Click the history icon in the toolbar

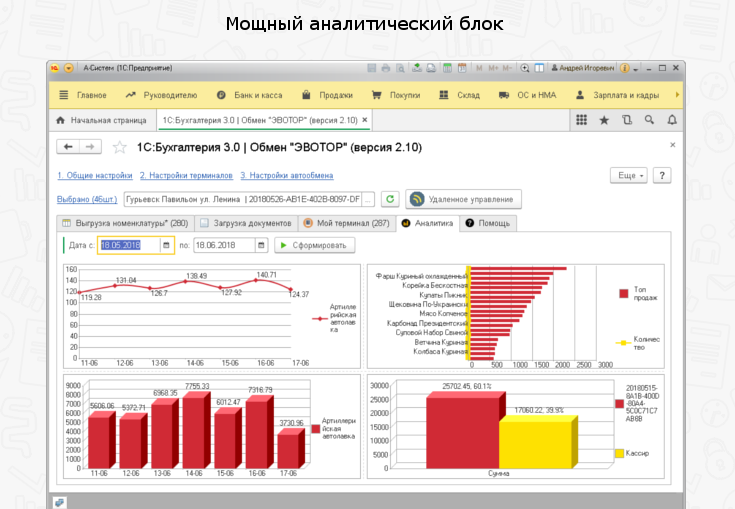[x=627, y=120]
